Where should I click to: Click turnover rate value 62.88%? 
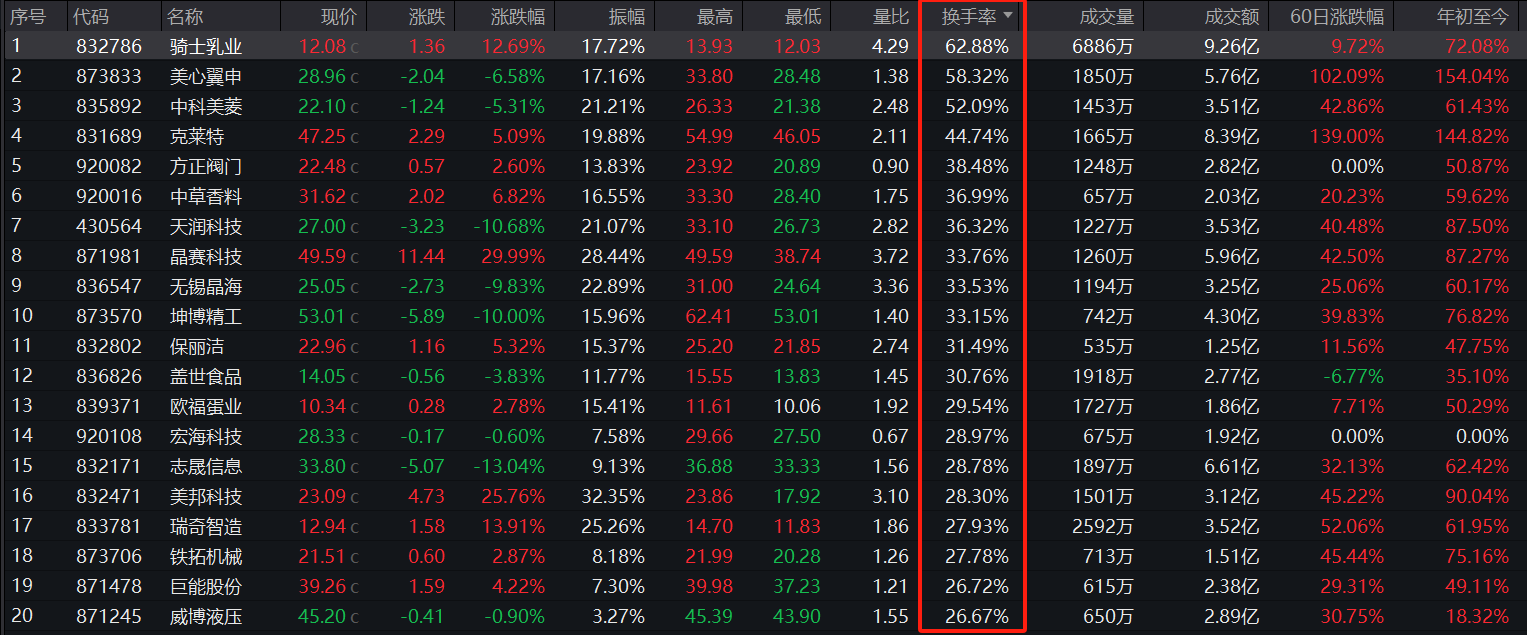coord(977,46)
